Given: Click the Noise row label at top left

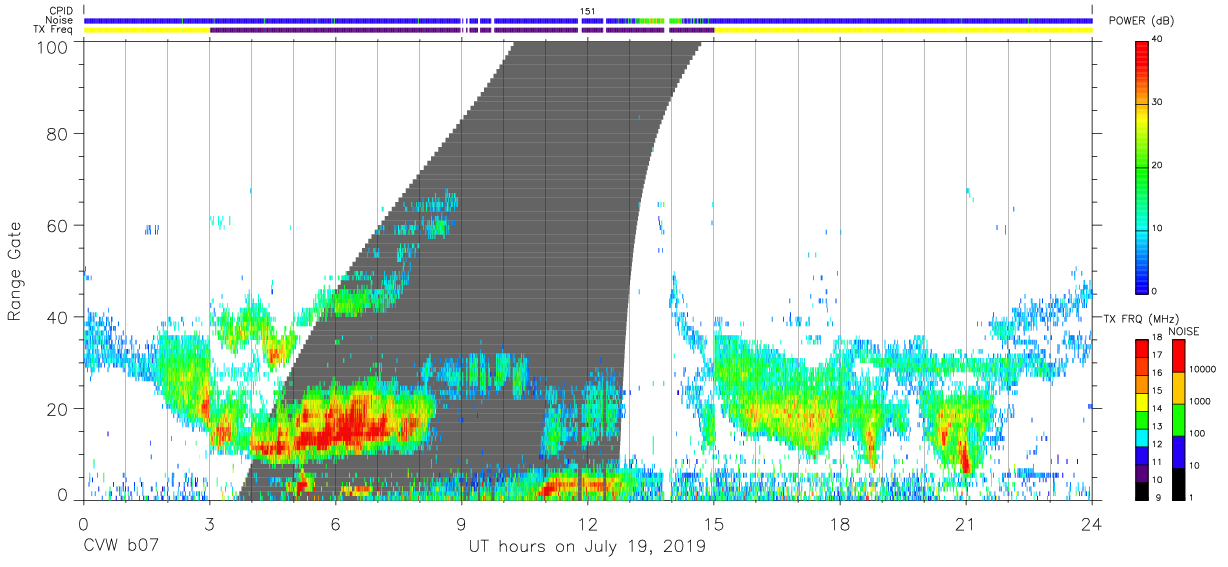Looking at the screenshot, I should 60,20.
